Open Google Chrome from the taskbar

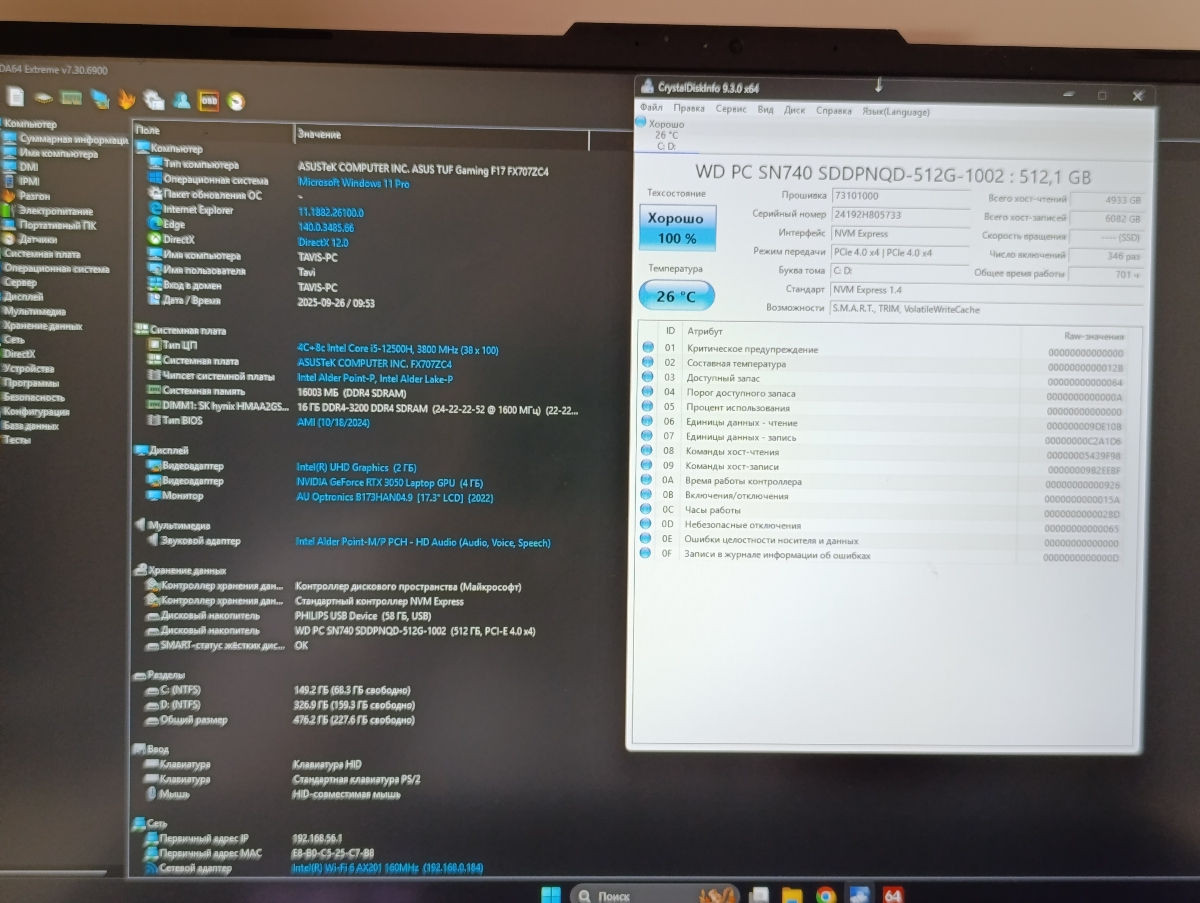click(x=826, y=895)
